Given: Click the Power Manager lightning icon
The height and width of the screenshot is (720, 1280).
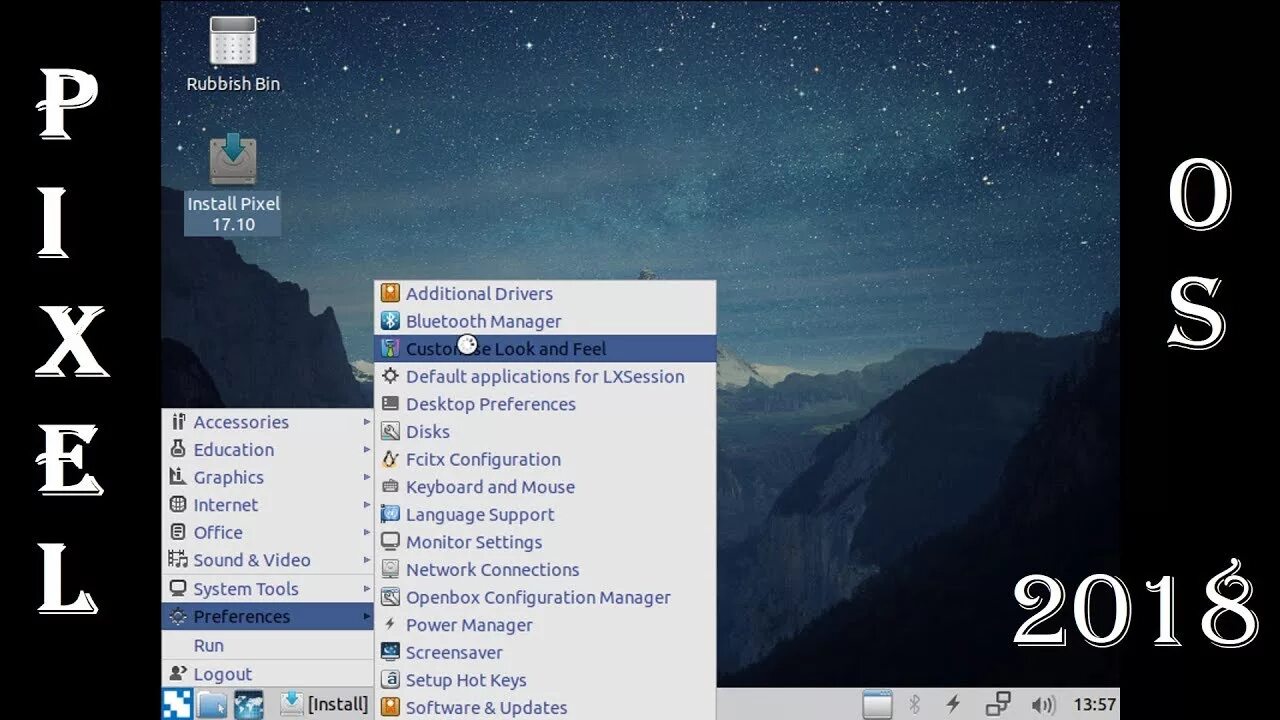Looking at the screenshot, I should (390, 625).
